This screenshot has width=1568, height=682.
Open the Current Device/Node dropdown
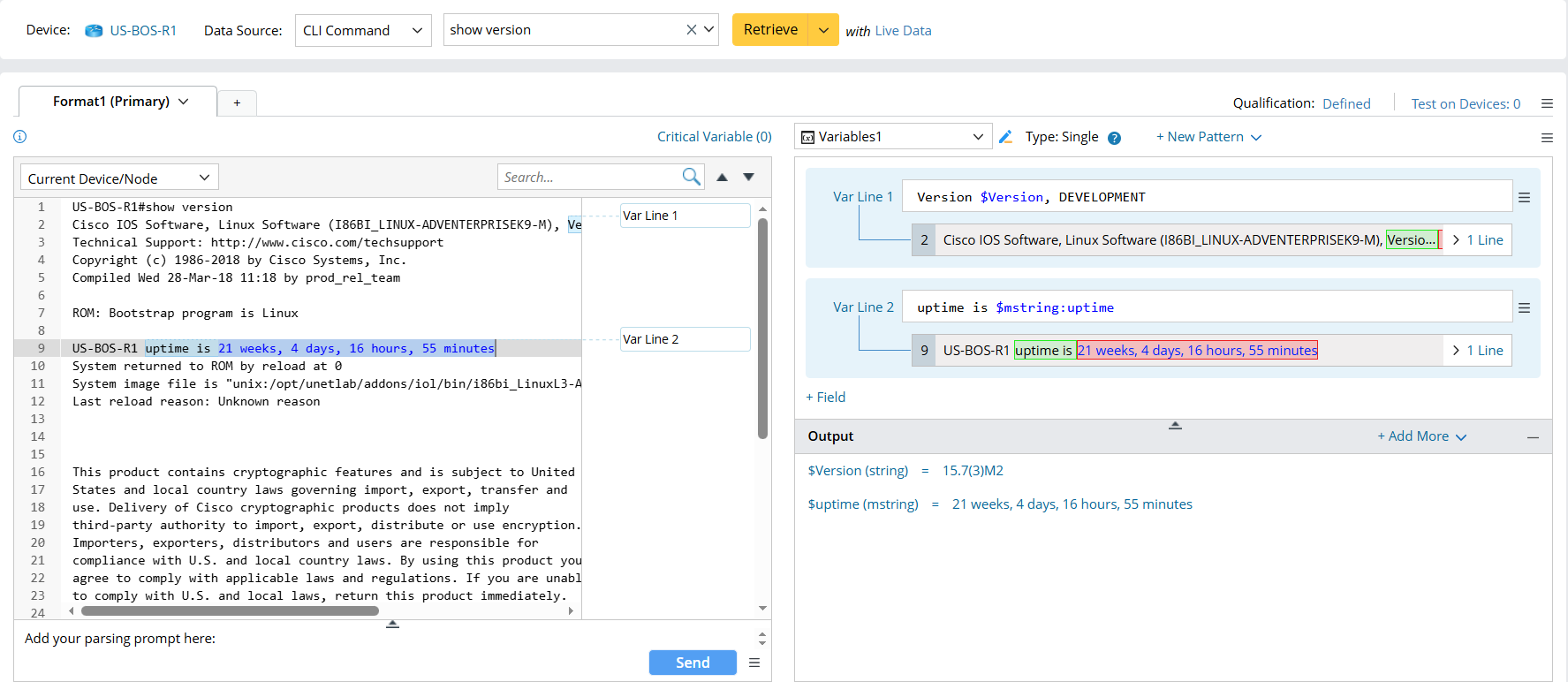pos(119,178)
